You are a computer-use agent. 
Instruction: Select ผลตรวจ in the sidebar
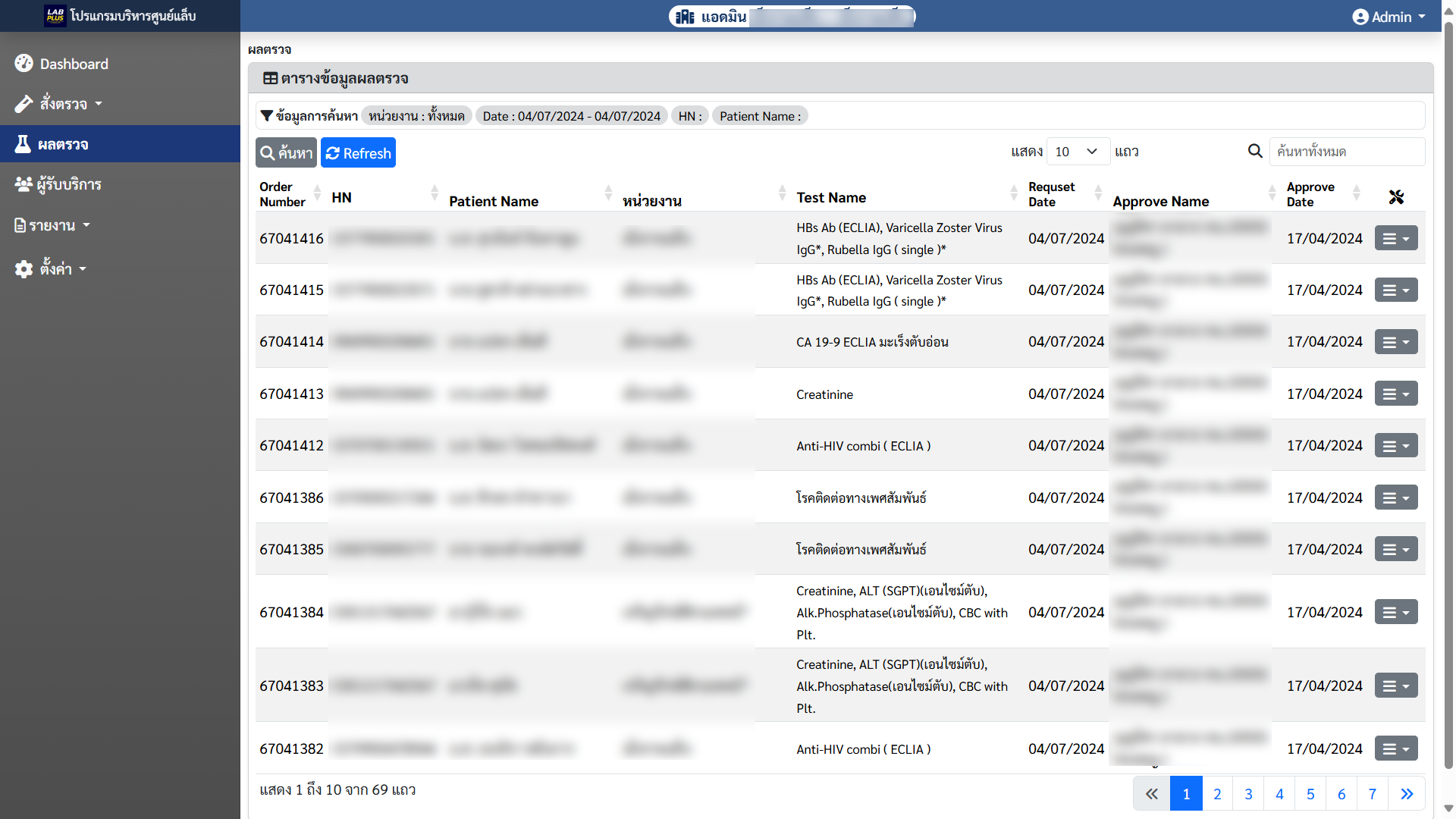click(120, 144)
